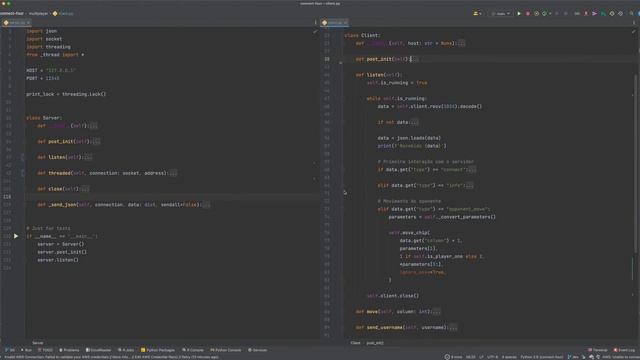Switch to the client.py tab in the right editor
Viewport: 640px width, 360px height.
[x=334, y=22]
